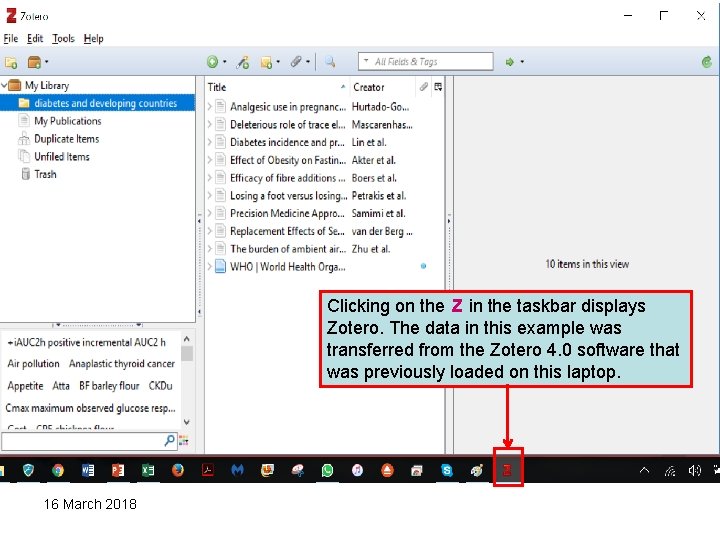Open the search mode dropdown arrow
This screenshot has width=720, height=540.
pos(366,61)
